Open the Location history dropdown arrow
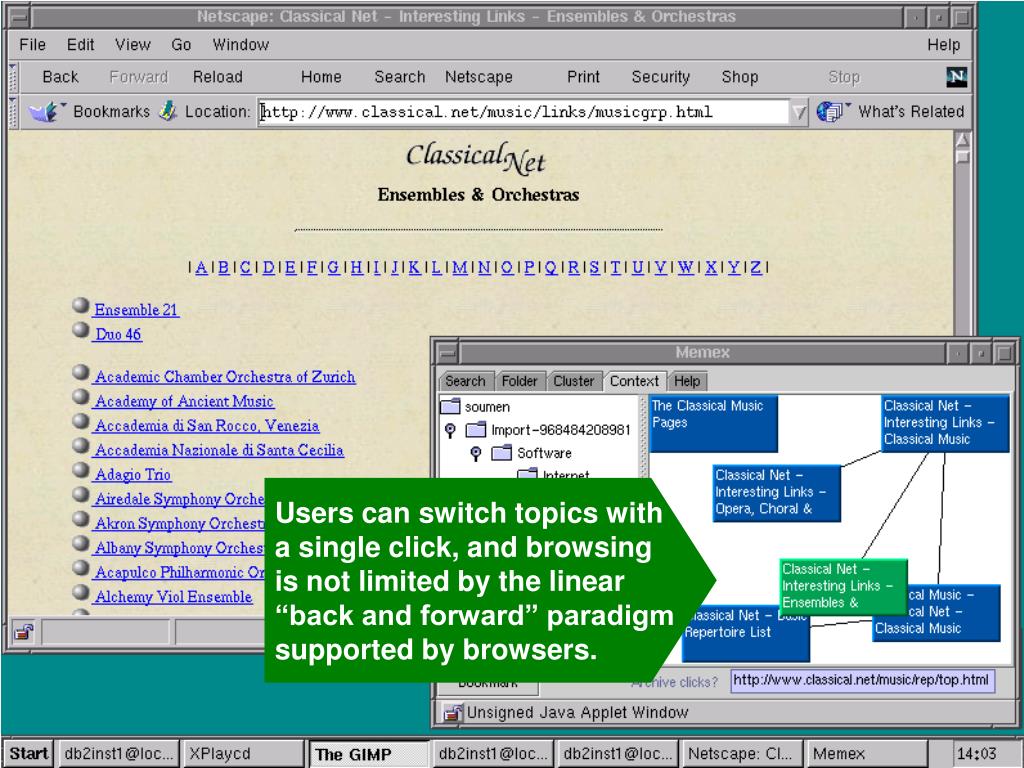 pos(799,112)
